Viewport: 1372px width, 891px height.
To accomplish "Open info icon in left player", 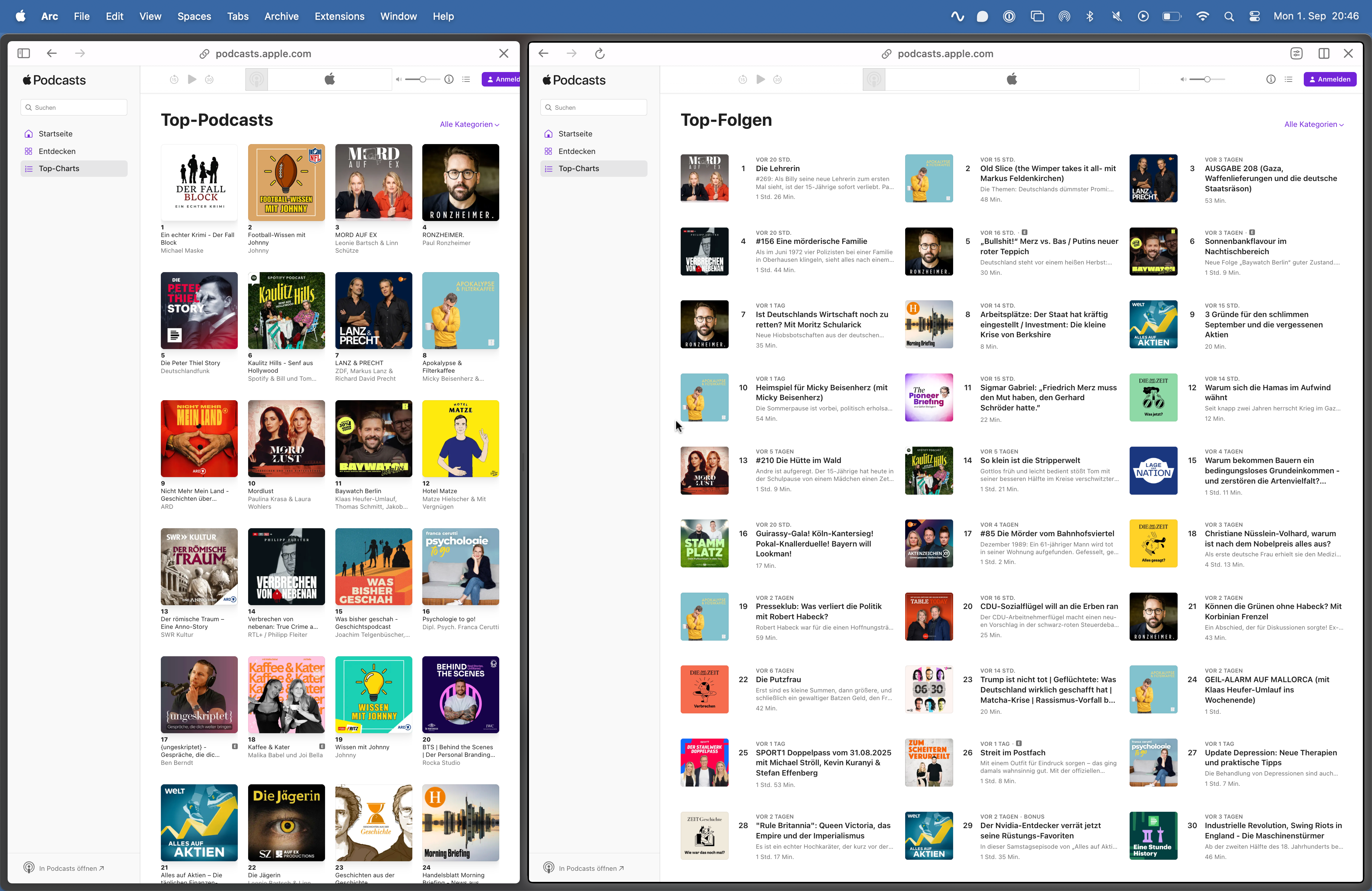I will 449,79.
